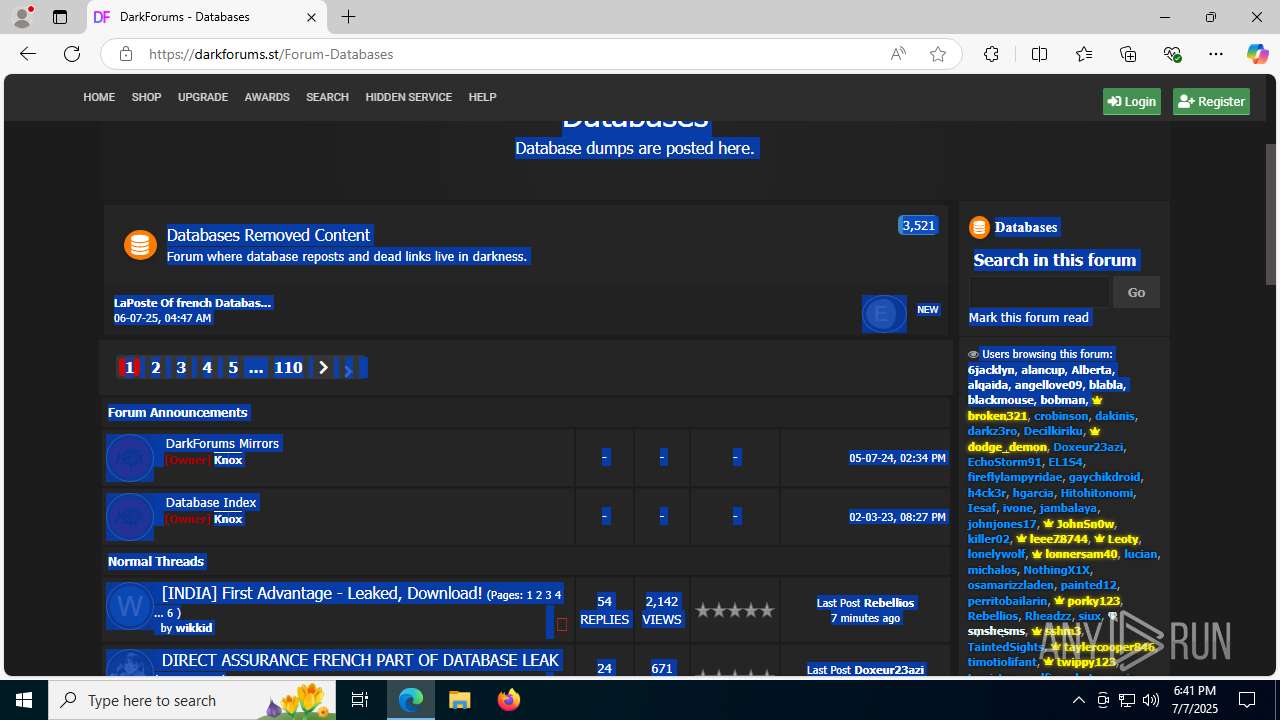The image size is (1280, 720).
Task: Click Mark this forum read link
Action: (1028, 317)
